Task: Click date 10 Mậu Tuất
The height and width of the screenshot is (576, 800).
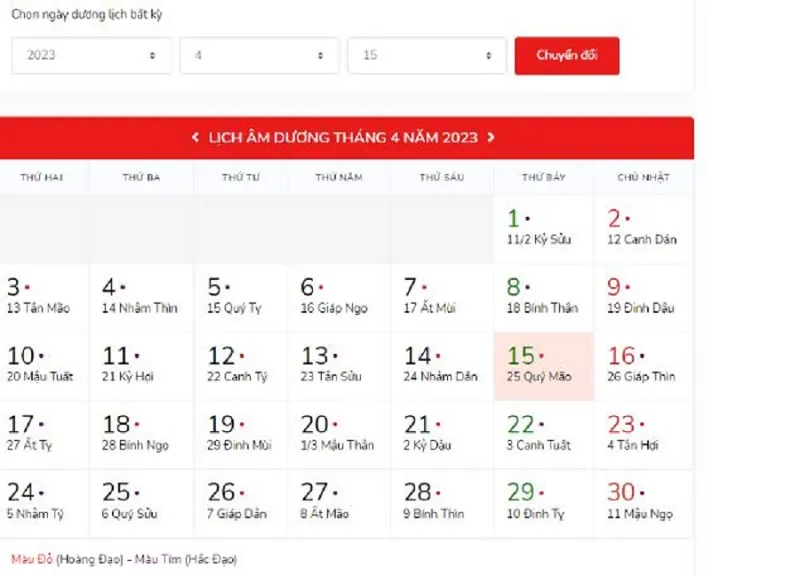Action: pos(43,366)
